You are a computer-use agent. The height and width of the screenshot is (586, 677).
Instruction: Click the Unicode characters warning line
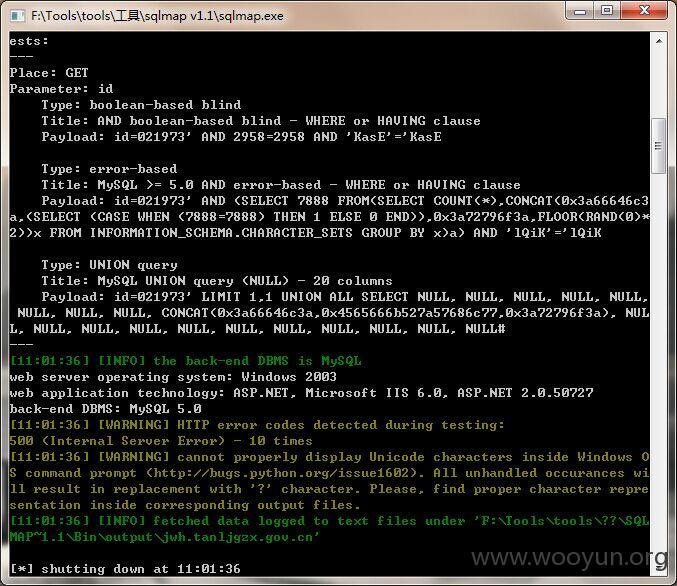329,457
